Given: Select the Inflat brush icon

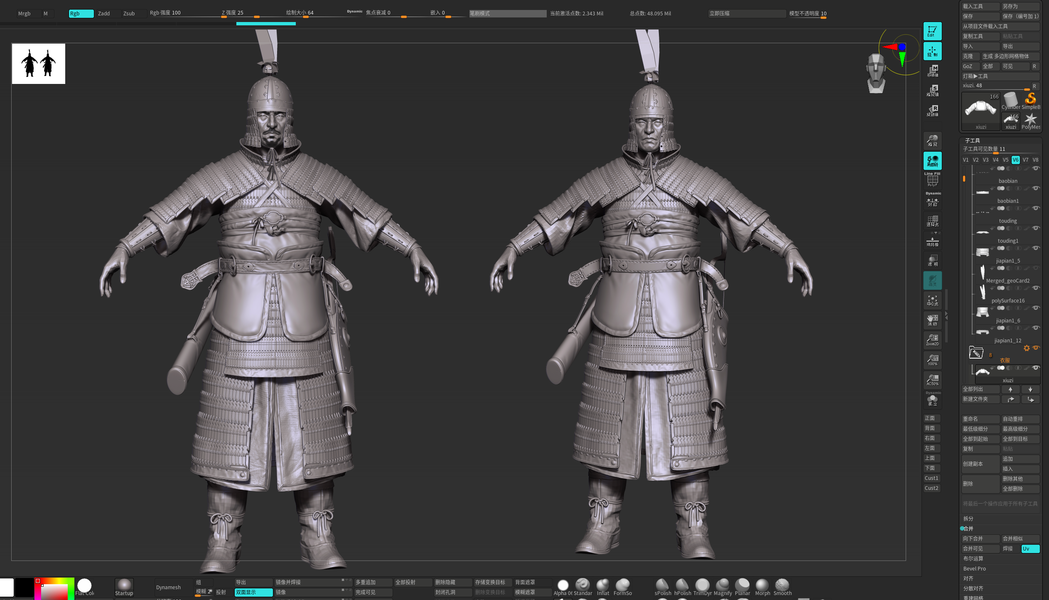Looking at the screenshot, I should pos(603,587).
